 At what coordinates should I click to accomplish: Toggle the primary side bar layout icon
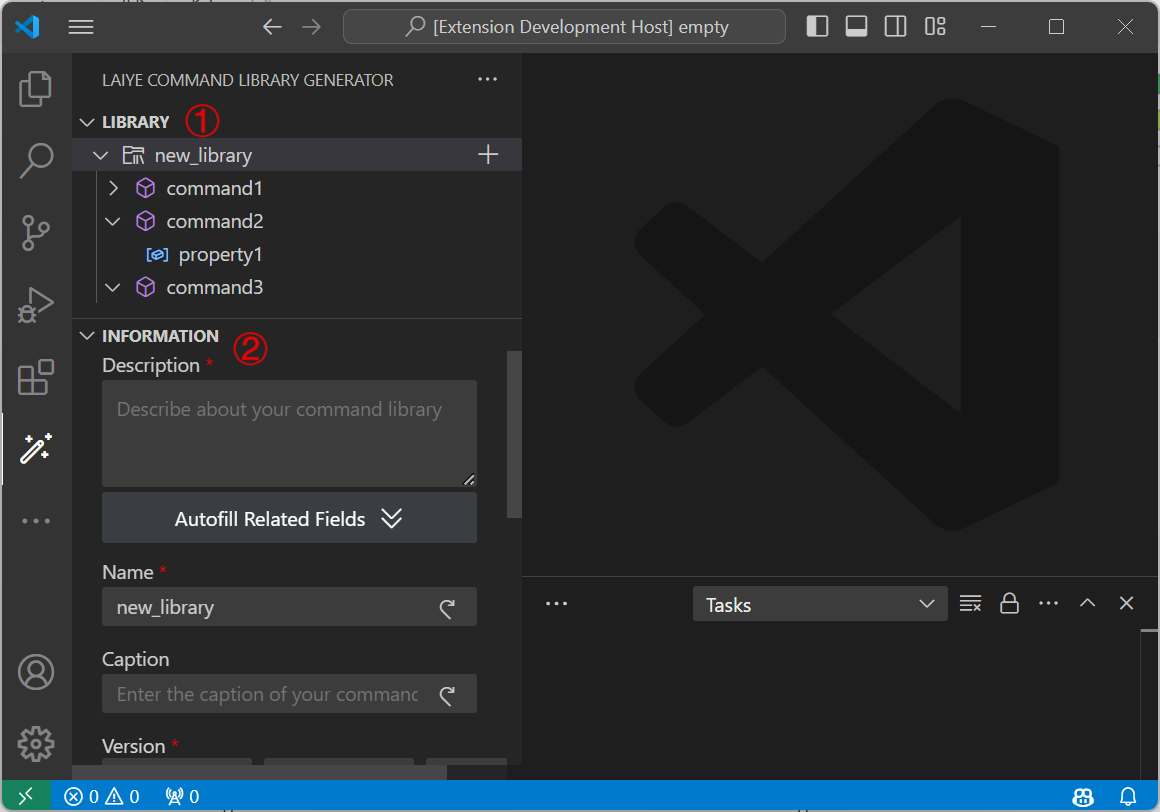pos(817,27)
